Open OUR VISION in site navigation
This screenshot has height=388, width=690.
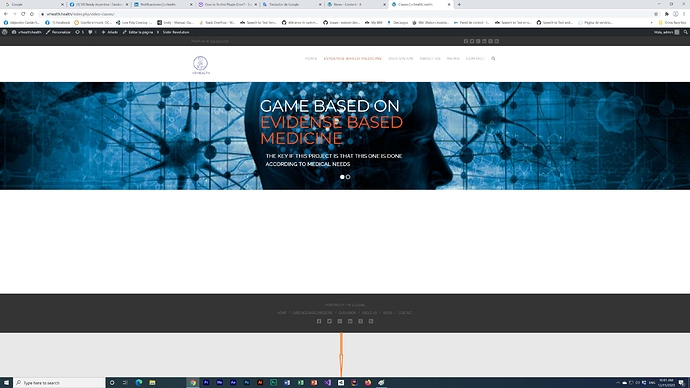[400, 59]
